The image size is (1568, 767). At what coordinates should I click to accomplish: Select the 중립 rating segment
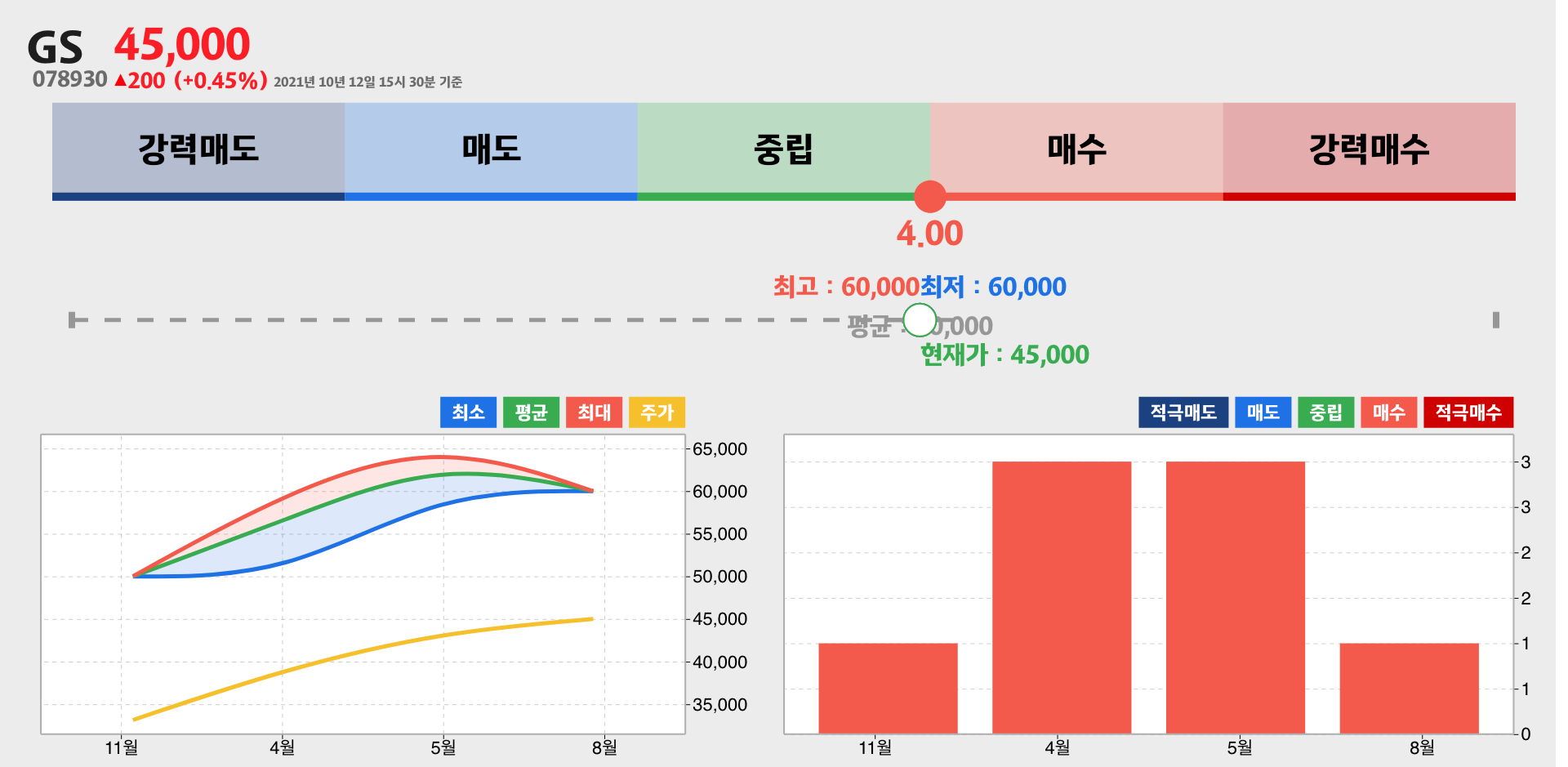[x=784, y=151]
